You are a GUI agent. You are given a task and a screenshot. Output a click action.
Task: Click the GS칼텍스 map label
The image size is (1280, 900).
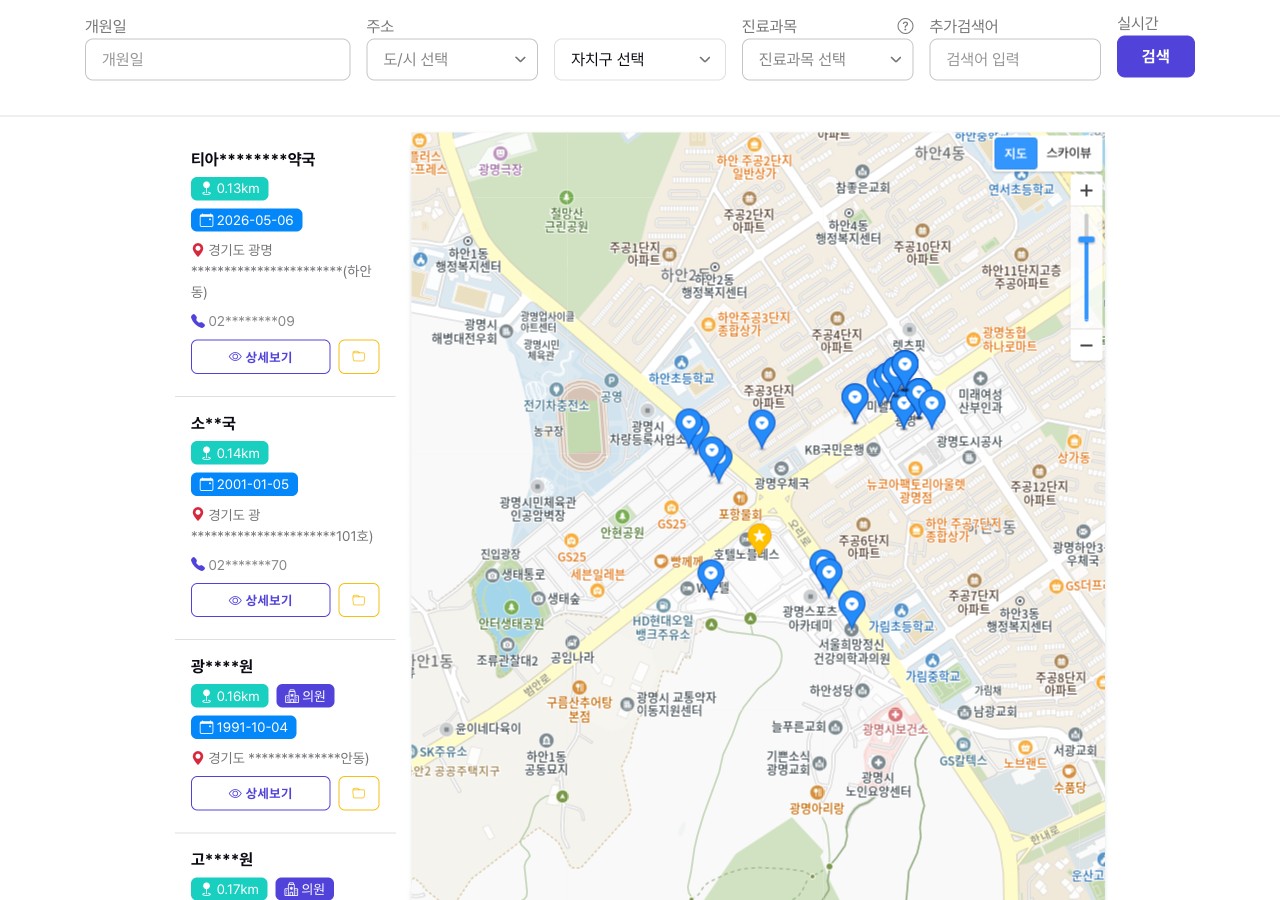click(x=963, y=761)
